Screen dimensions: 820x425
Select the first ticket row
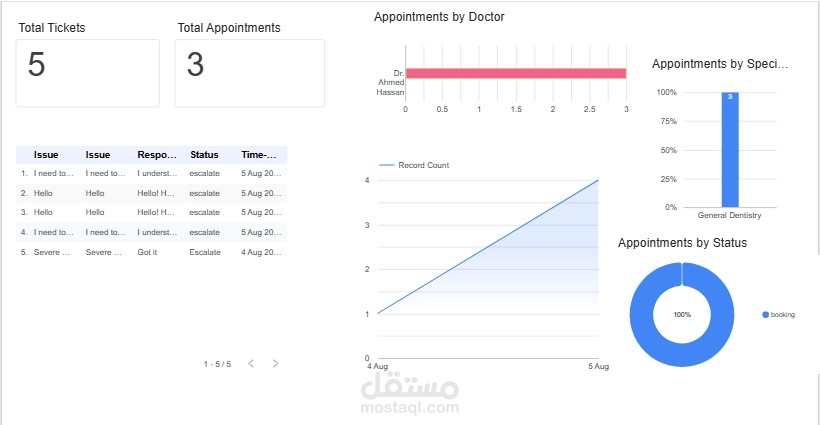tap(152, 174)
